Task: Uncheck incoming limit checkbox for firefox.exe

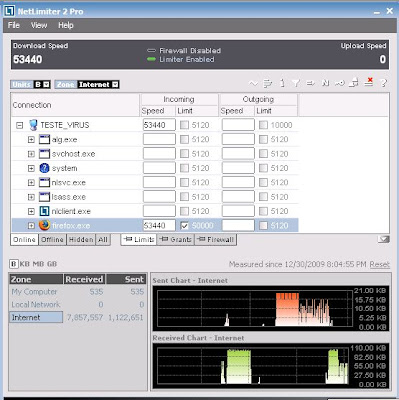Action: tap(184, 226)
